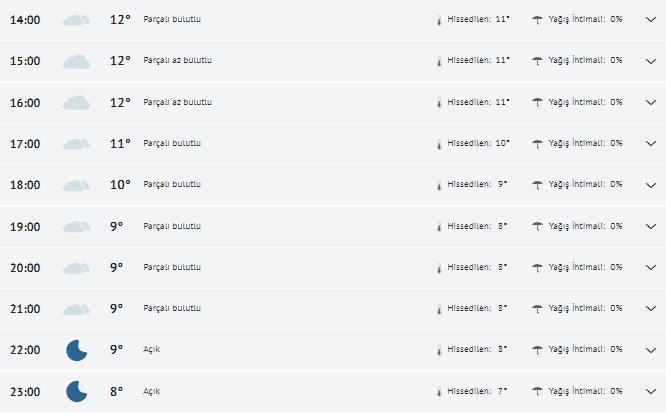Click the umbrella icon in the 17:00 row
Viewport: 666px width, 413px height.
coord(537,143)
